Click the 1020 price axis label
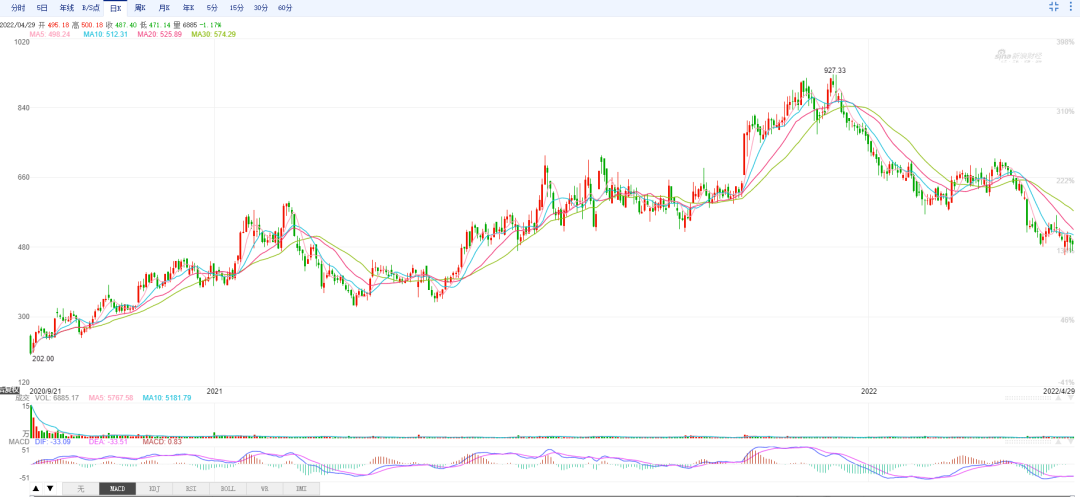This screenshot has height=497, width=1080. [21, 42]
